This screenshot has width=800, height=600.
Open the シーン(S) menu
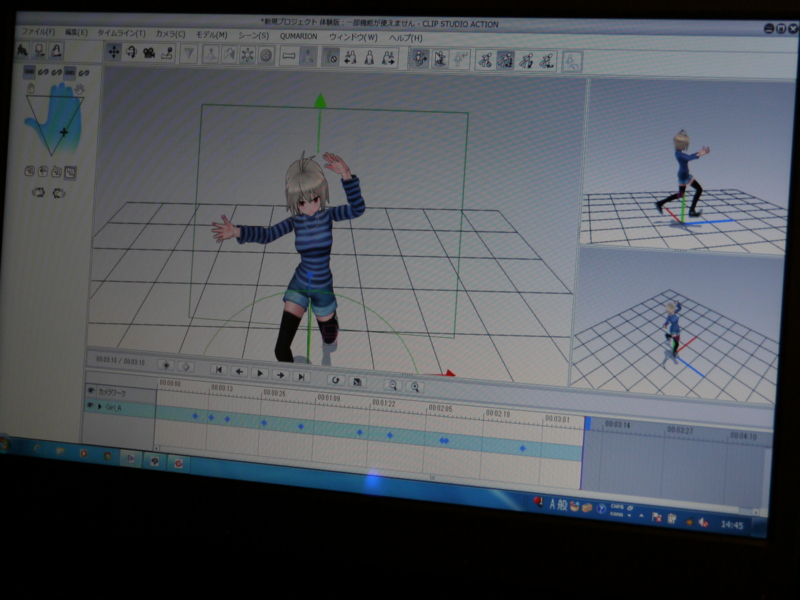pos(254,36)
